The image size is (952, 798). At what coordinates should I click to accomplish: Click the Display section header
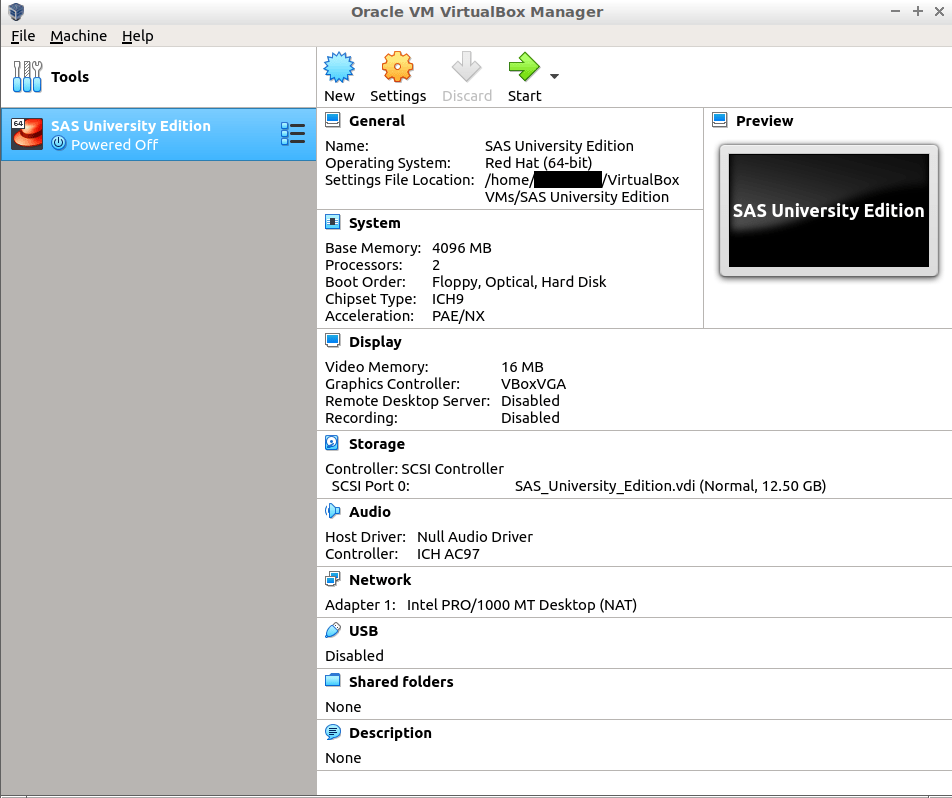pyautogui.click(x=375, y=342)
